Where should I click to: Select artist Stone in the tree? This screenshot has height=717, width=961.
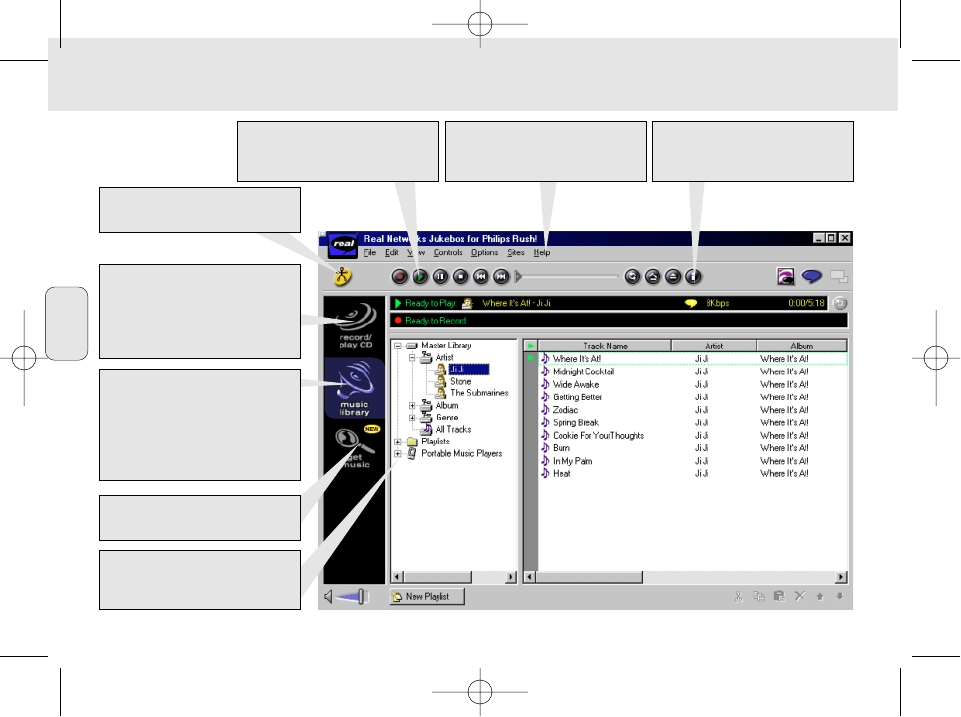pos(460,381)
